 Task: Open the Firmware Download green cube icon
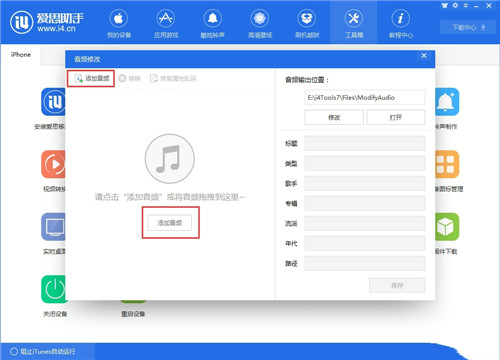[x=447, y=227]
